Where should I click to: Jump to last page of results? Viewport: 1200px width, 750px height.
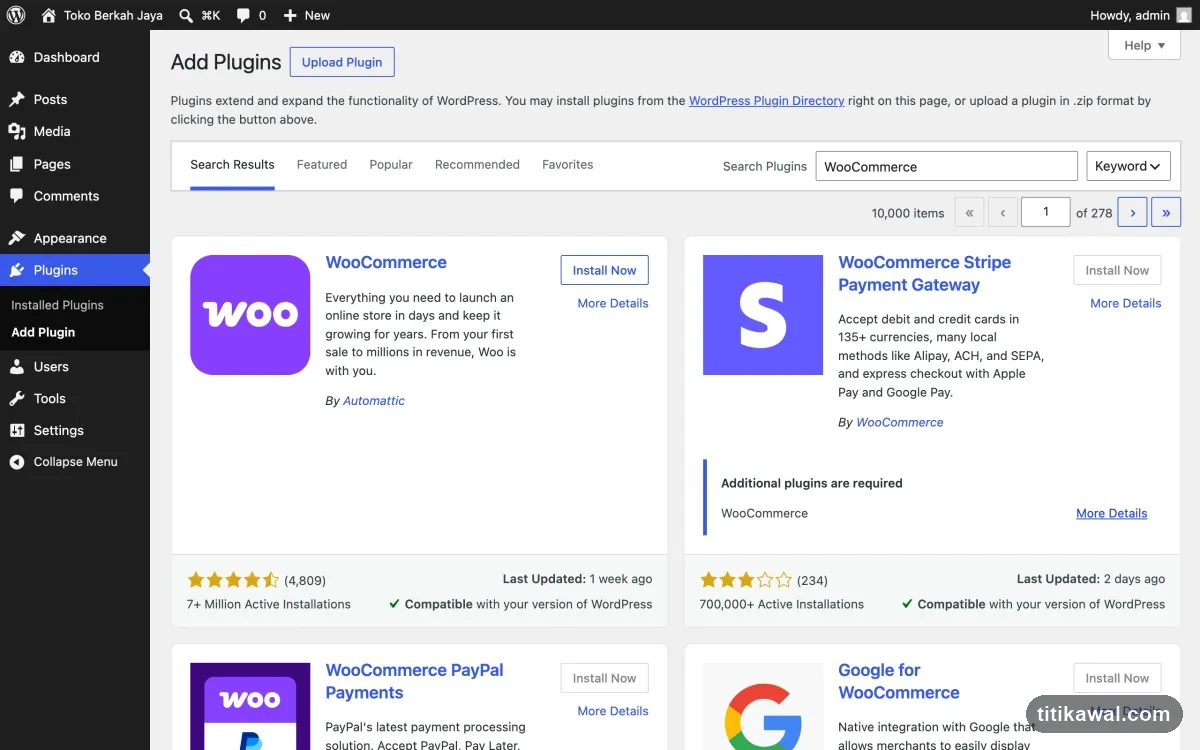(x=1166, y=212)
